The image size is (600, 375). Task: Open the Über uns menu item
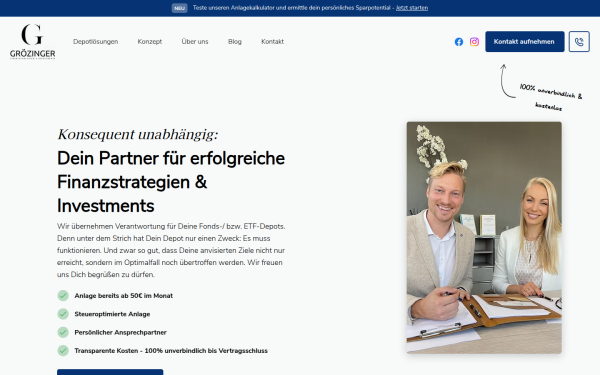coord(195,41)
